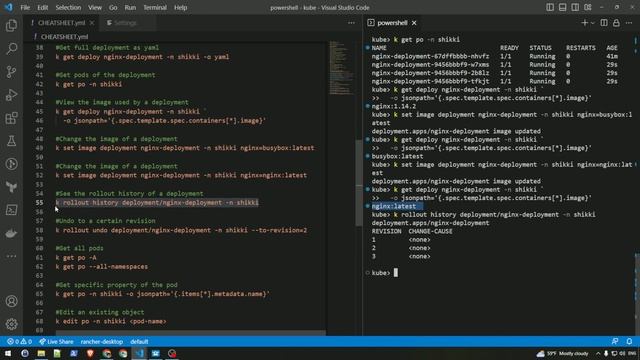
Task: Close the powershell terminal tab
Action: coord(414,23)
